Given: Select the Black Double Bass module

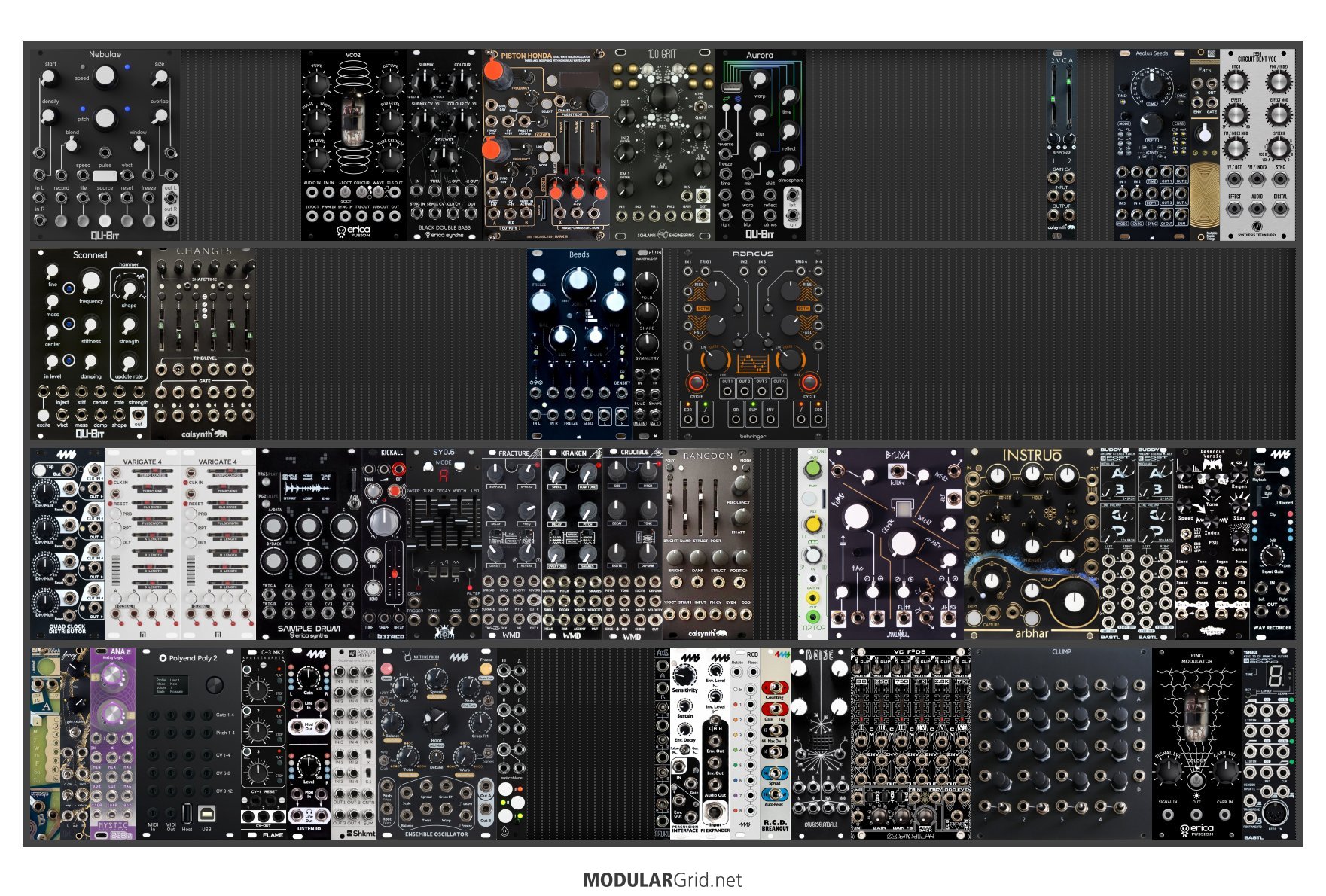Looking at the screenshot, I should pyautogui.click(x=444, y=145).
